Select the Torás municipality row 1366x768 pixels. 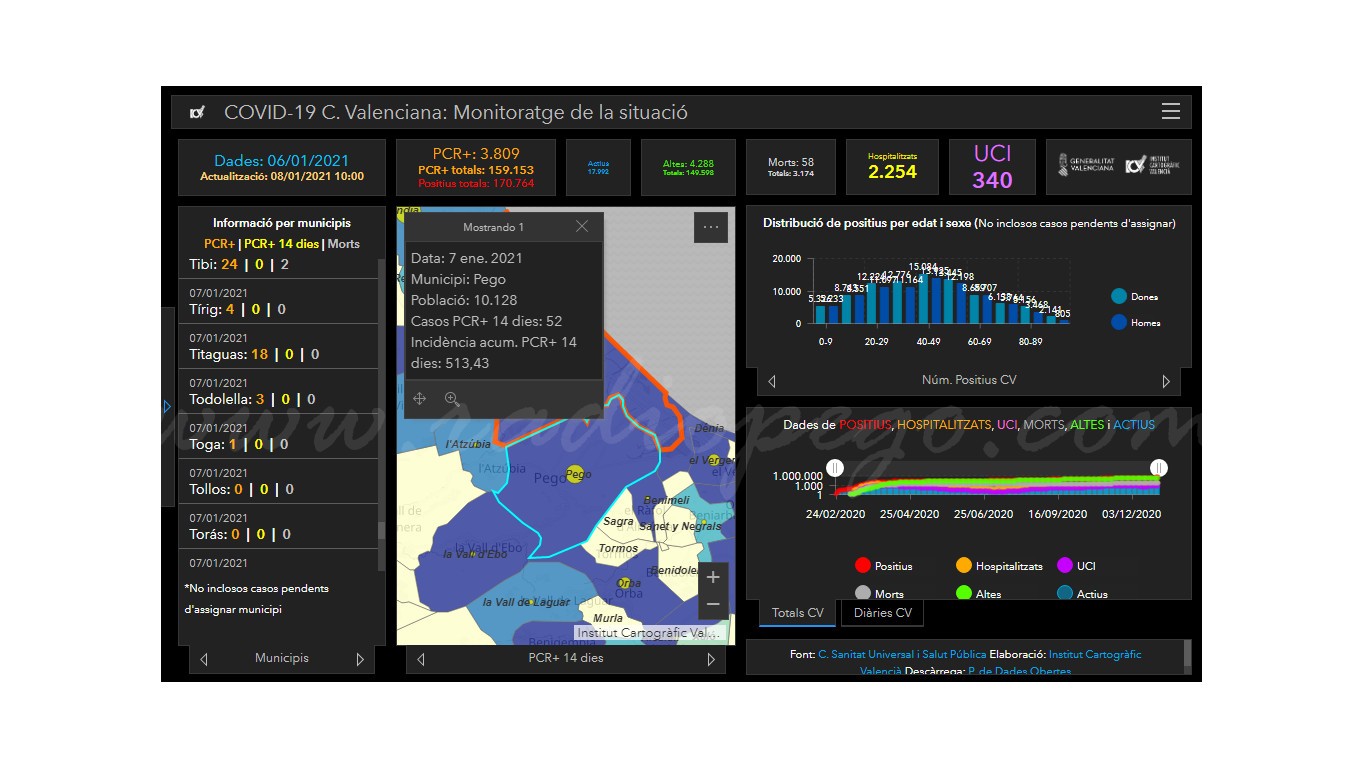pos(278,526)
